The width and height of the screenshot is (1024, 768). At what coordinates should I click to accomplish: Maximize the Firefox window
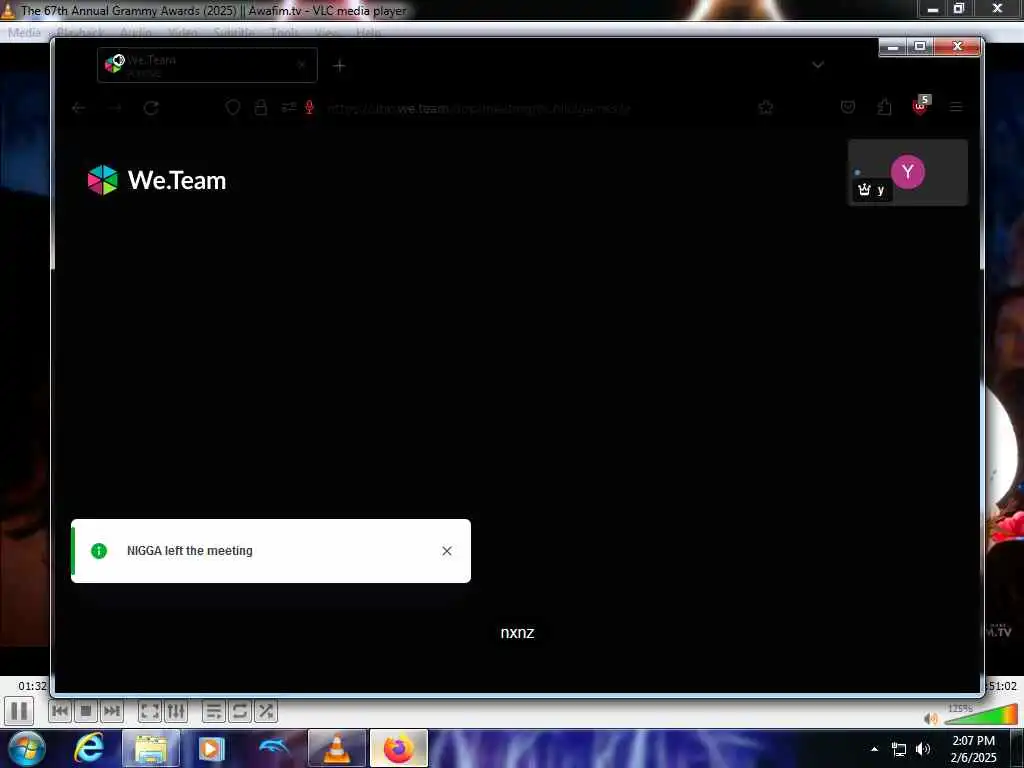920,47
